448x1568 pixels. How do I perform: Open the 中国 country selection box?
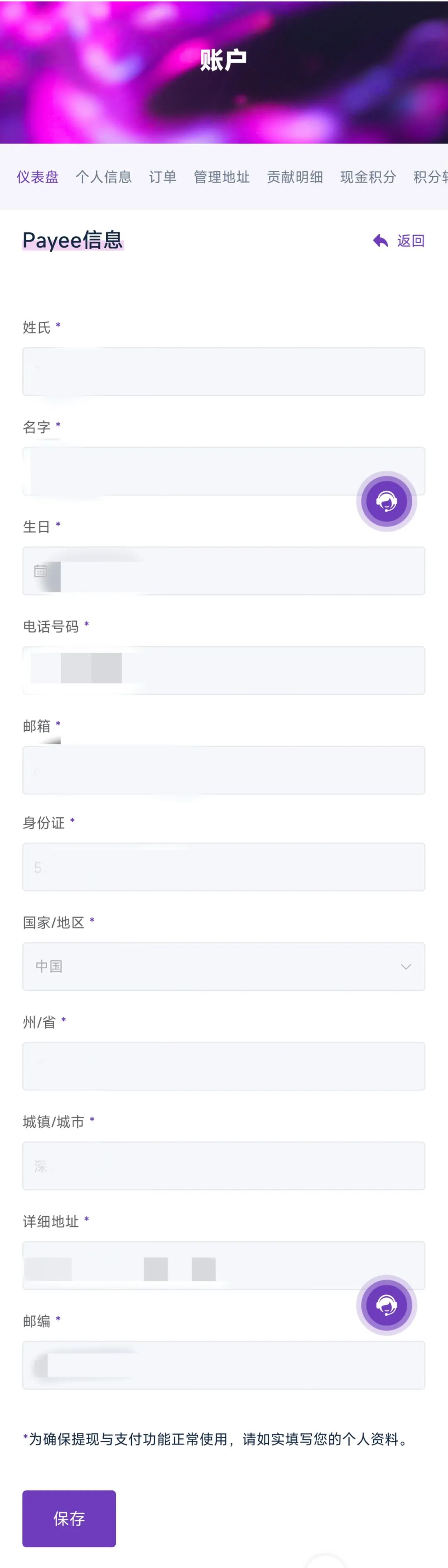pos(224,967)
